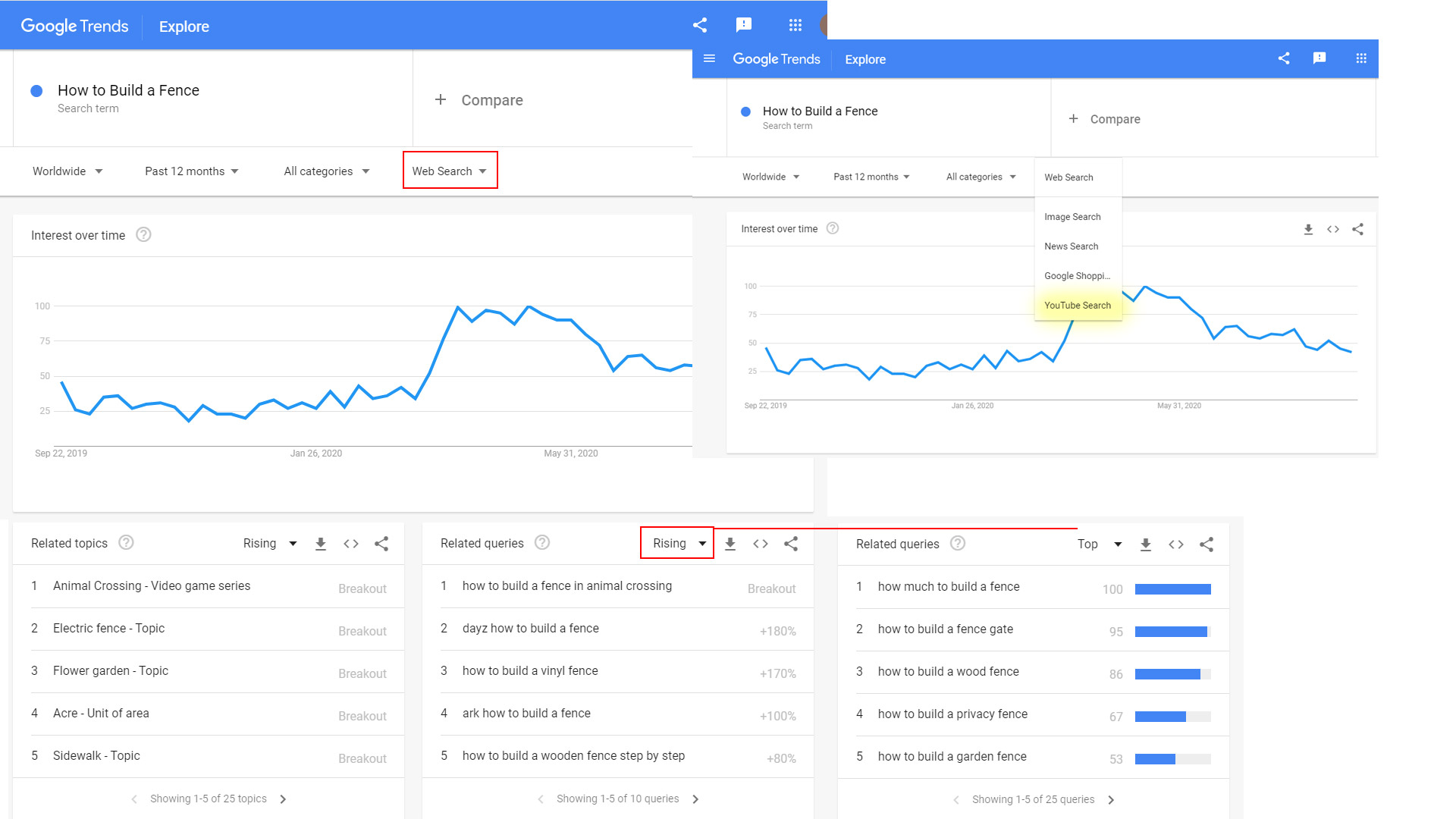The width and height of the screenshot is (1456, 819).
Task: Select News Search option
Action: coord(1078,246)
